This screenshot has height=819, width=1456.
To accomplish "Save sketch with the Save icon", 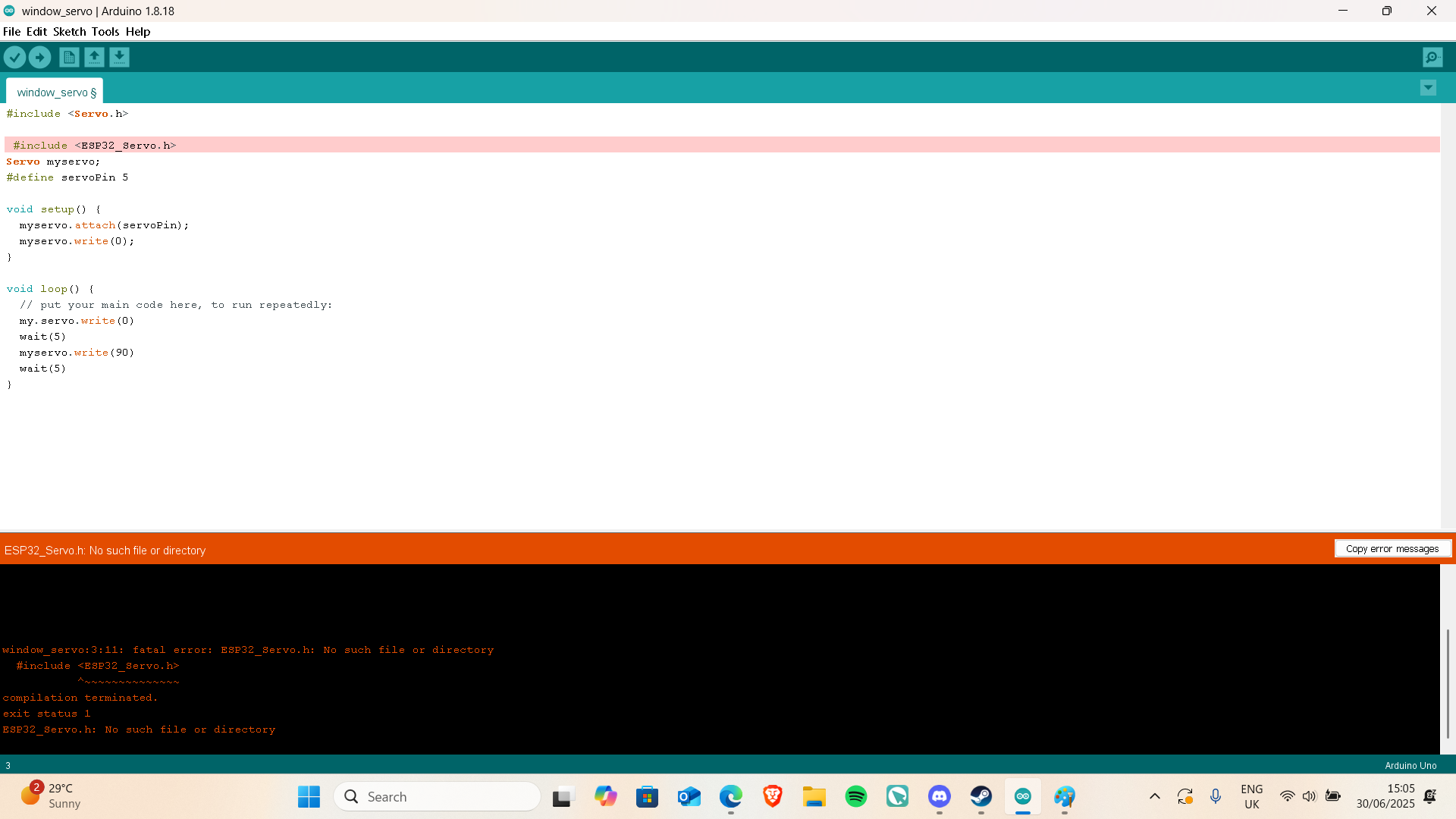I will tap(119, 57).
